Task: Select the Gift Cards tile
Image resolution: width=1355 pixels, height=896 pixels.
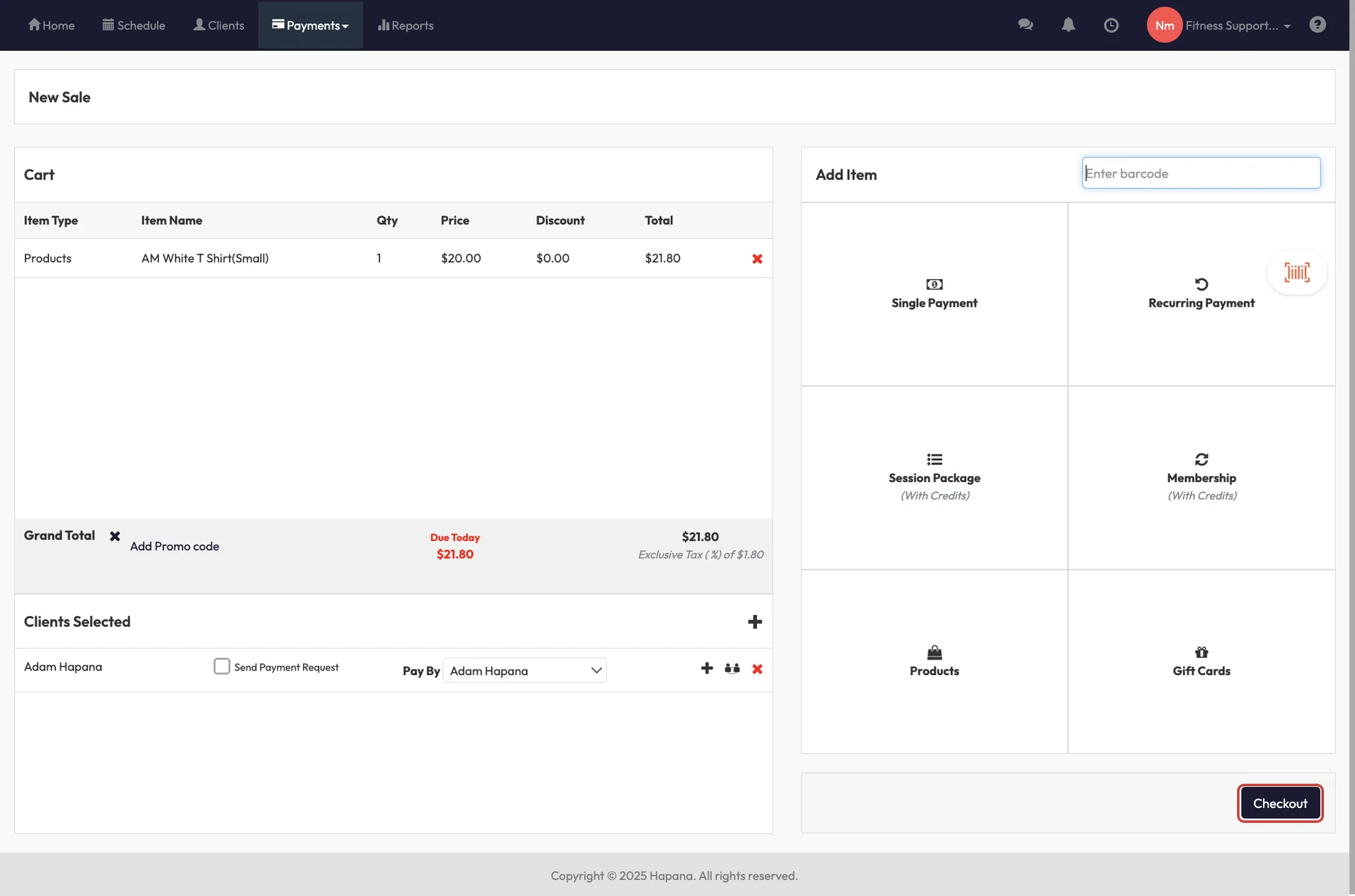Action: pyautogui.click(x=1201, y=661)
